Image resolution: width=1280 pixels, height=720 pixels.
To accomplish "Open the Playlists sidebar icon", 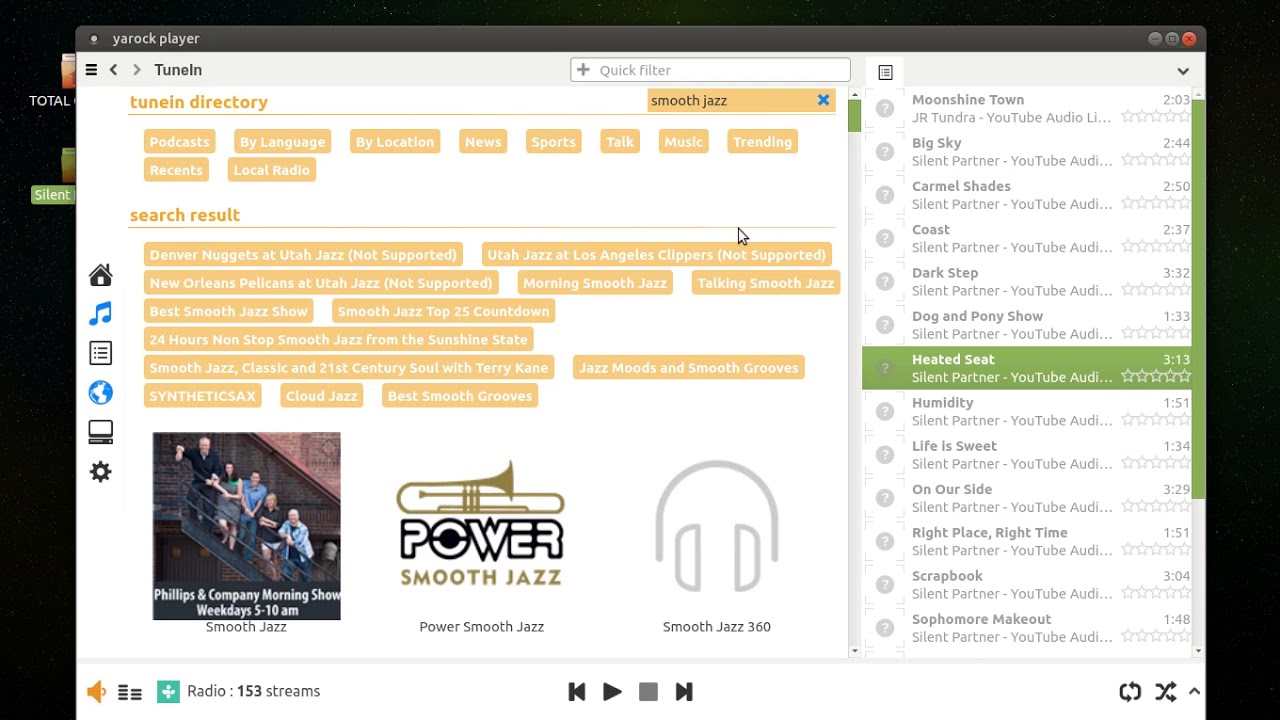I will pyautogui.click(x=100, y=353).
